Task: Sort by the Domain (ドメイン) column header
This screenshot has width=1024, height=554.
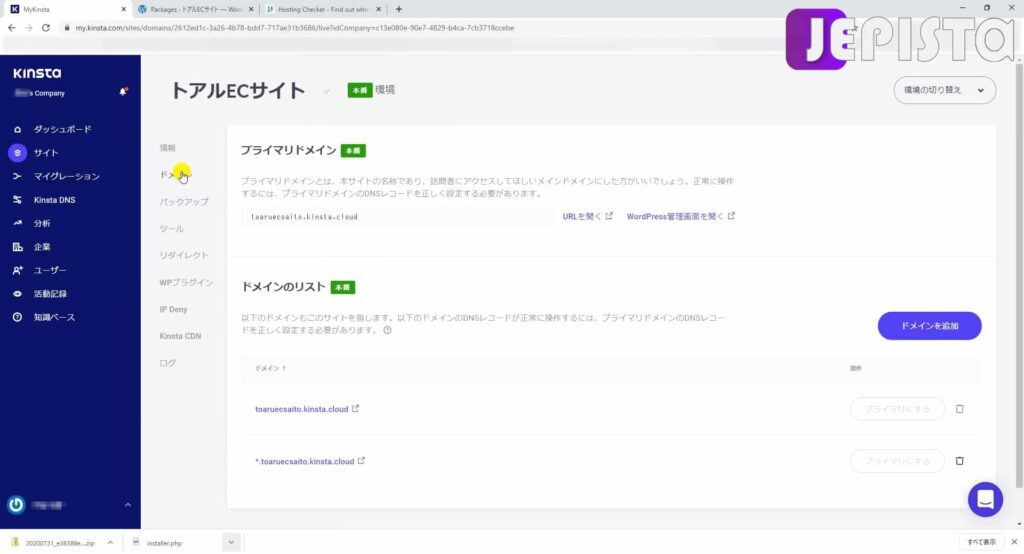Action: tap(270, 368)
